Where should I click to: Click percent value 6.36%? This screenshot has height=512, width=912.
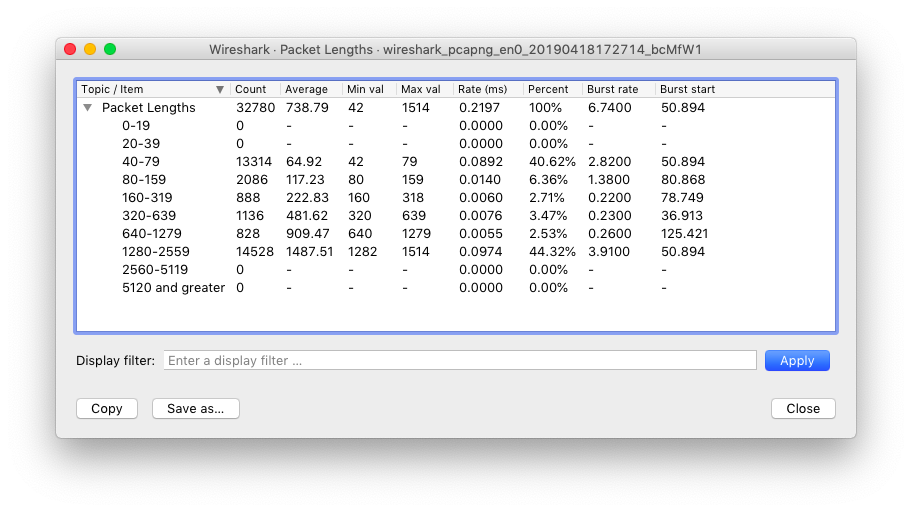pyautogui.click(x=548, y=180)
